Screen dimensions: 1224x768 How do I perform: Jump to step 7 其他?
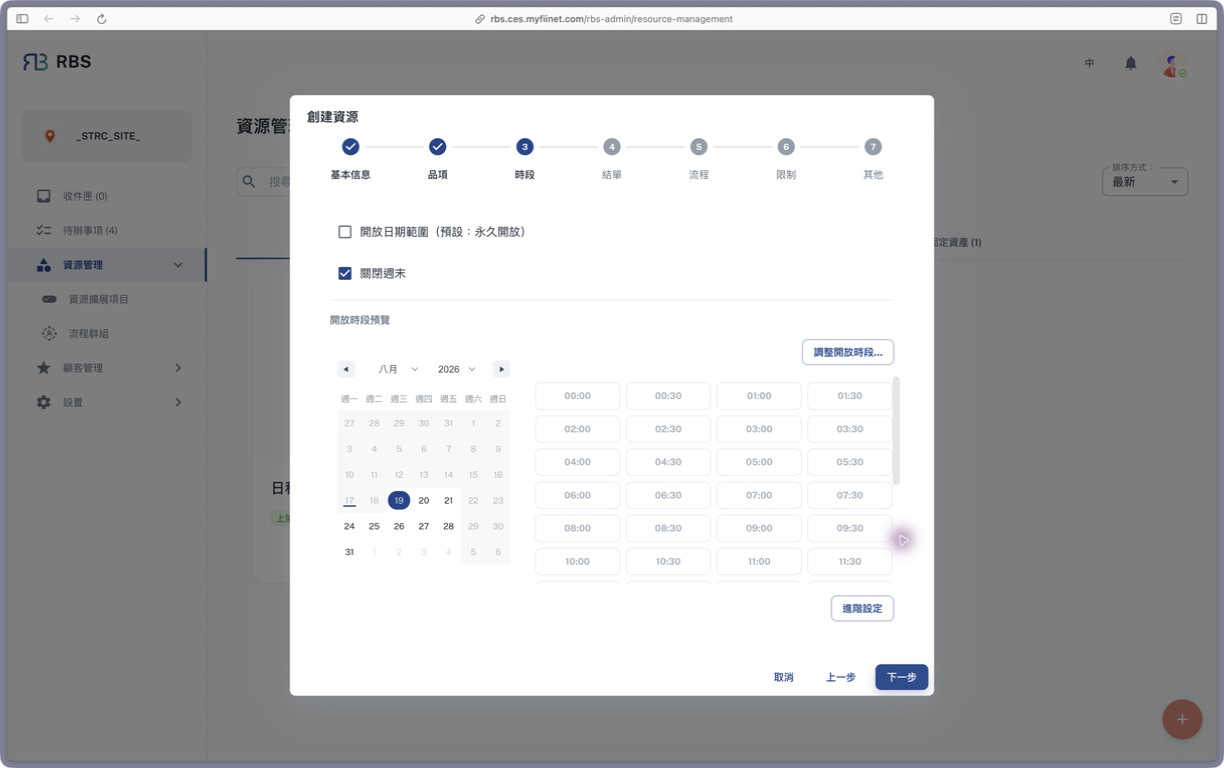[873, 158]
